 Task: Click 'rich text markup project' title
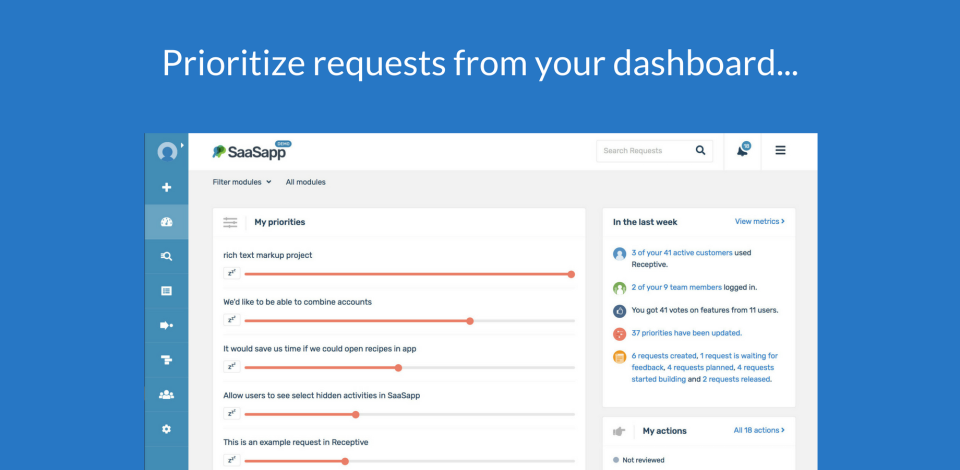[268, 255]
